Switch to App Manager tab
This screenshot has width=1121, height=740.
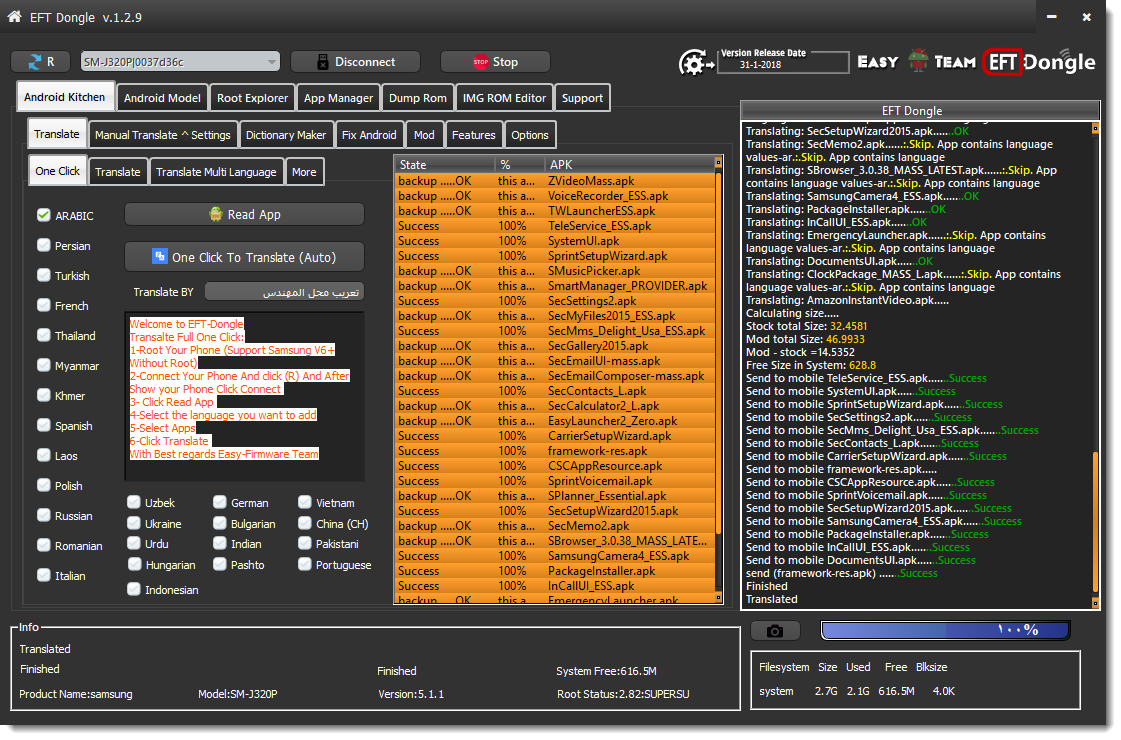[x=338, y=98]
